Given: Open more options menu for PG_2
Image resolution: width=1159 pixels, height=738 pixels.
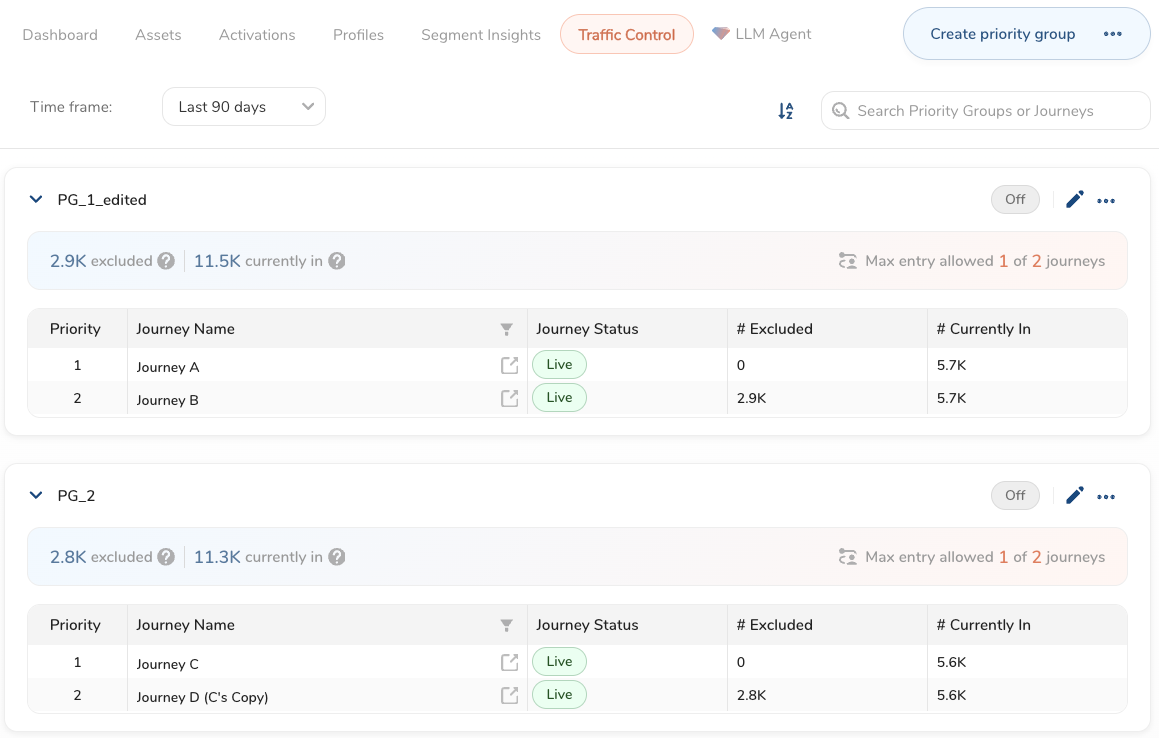Looking at the screenshot, I should pyautogui.click(x=1106, y=497).
